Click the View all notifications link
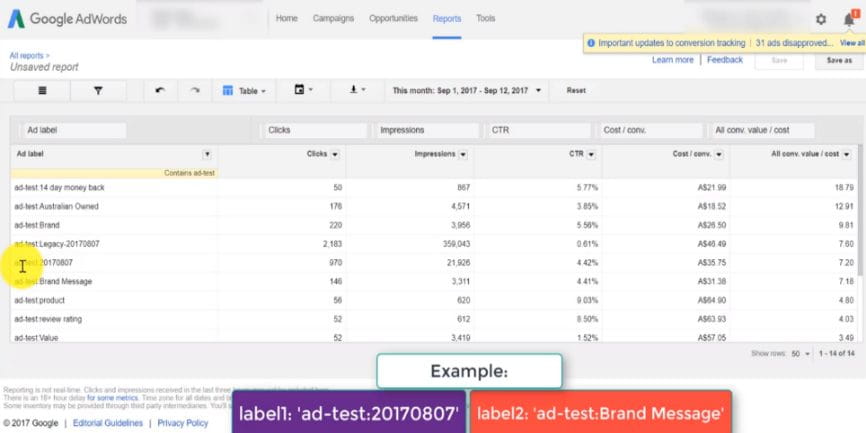Screen dimensions: 866x433 852,43
